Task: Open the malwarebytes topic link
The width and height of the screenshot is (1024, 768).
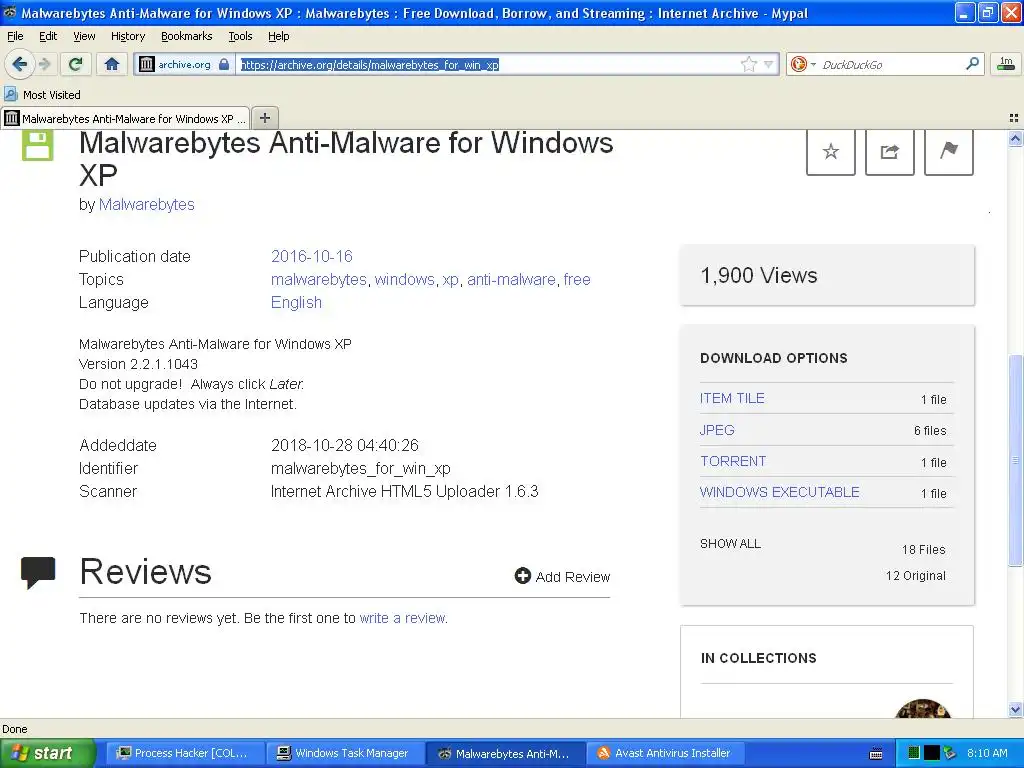Action: (x=319, y=280)
